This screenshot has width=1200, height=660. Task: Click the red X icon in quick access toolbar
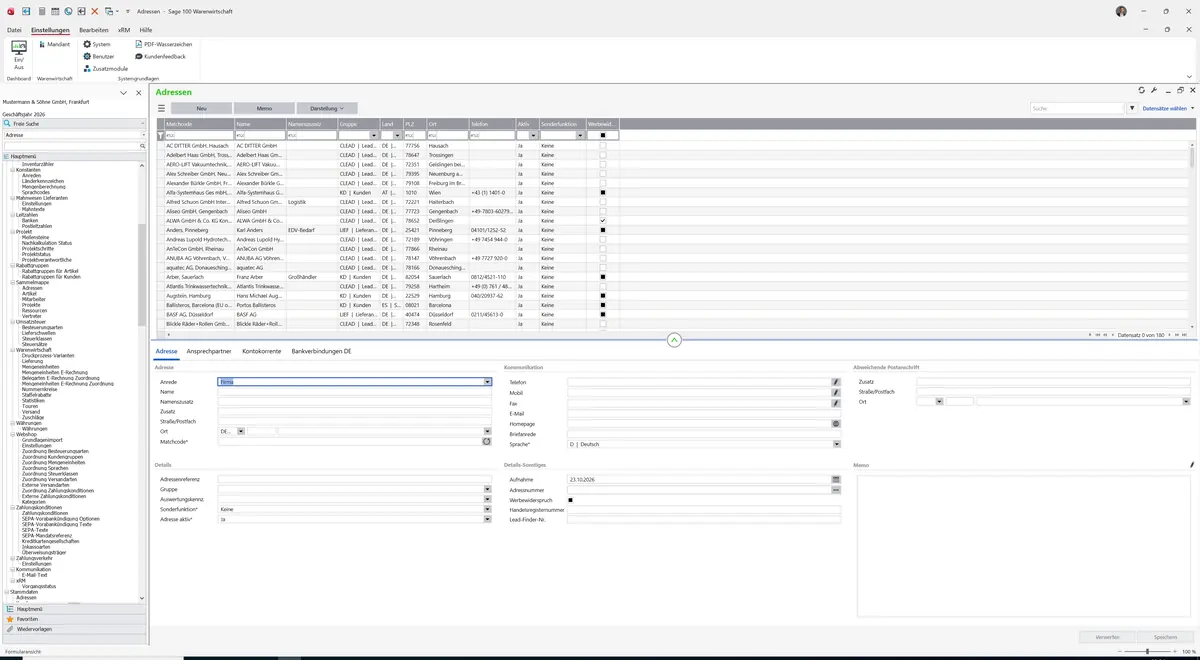pyautogui.click(x=94, y=11)
